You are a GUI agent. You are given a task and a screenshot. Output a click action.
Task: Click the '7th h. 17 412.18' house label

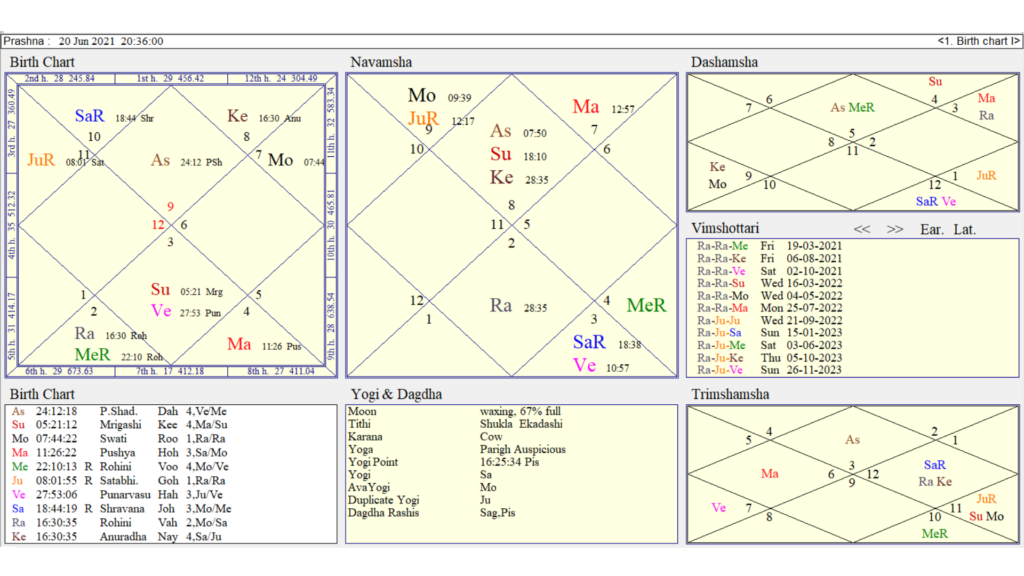[170, 371]
